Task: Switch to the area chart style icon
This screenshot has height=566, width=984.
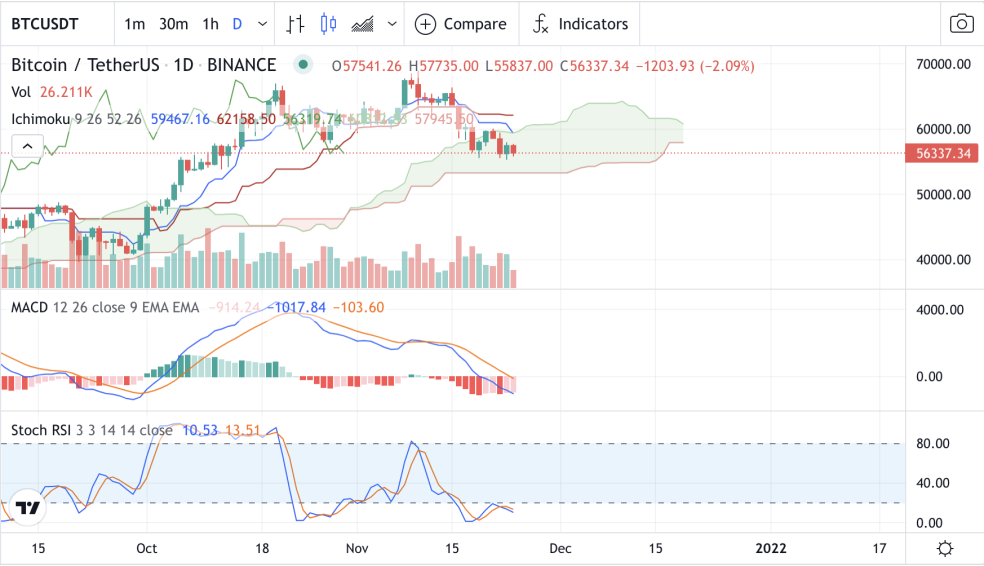Action: [x=362, y=24]
